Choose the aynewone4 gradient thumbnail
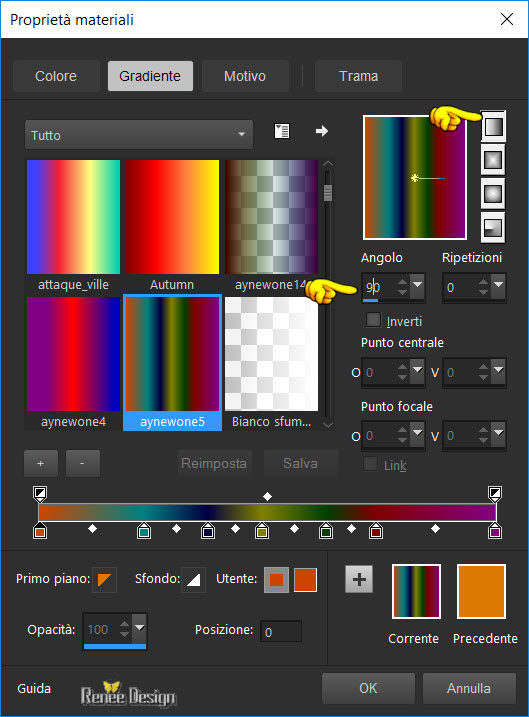The width and height of the screenshot is (529, 717). [x=74, y=364]
